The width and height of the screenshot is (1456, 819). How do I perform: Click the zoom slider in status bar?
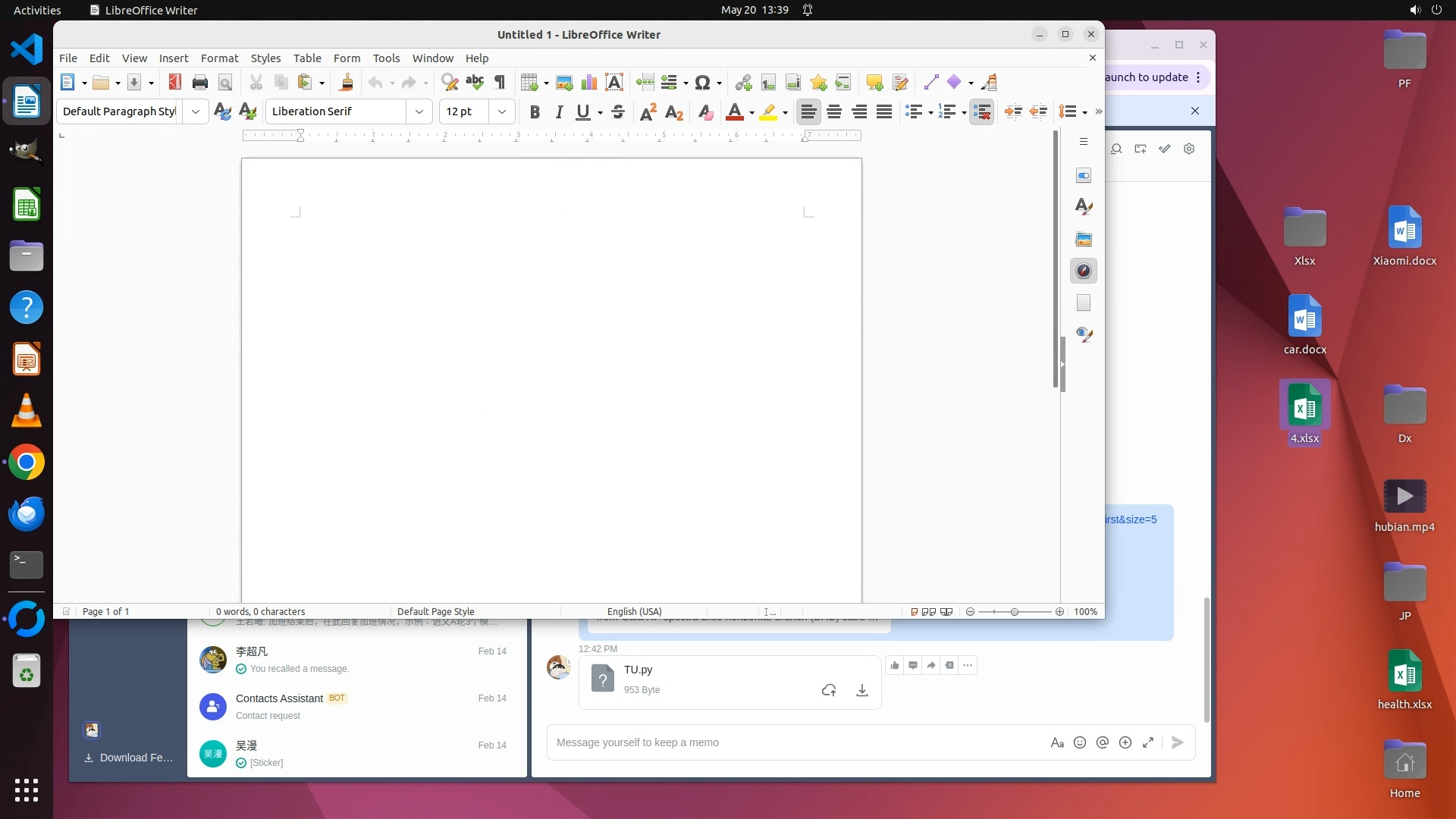(1015, 612)
